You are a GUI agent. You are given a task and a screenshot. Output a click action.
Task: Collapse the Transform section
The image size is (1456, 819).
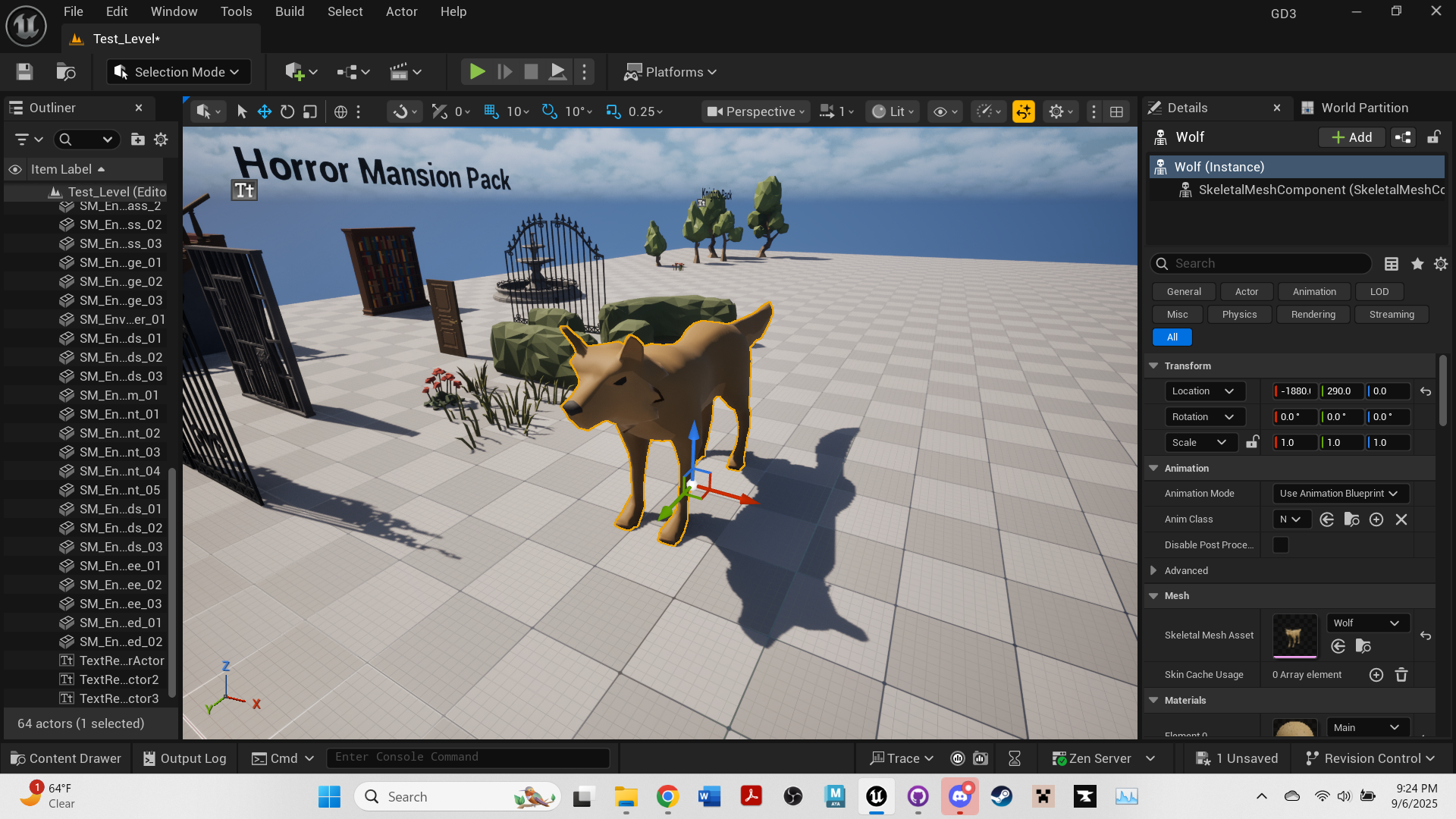(x=1153, y=366)
